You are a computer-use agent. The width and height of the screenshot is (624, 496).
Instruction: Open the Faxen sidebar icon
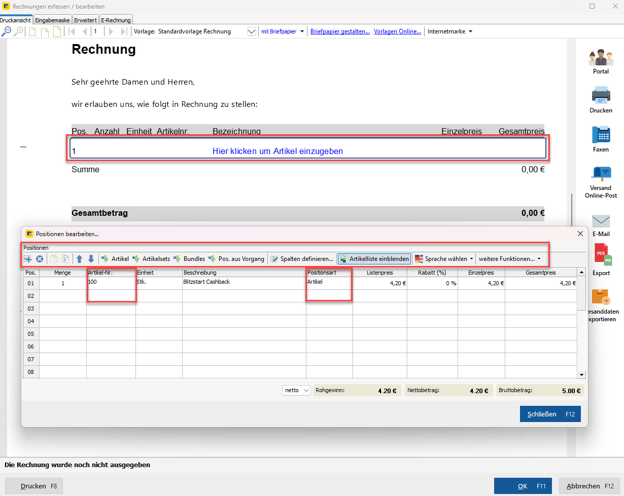[600, 136]
